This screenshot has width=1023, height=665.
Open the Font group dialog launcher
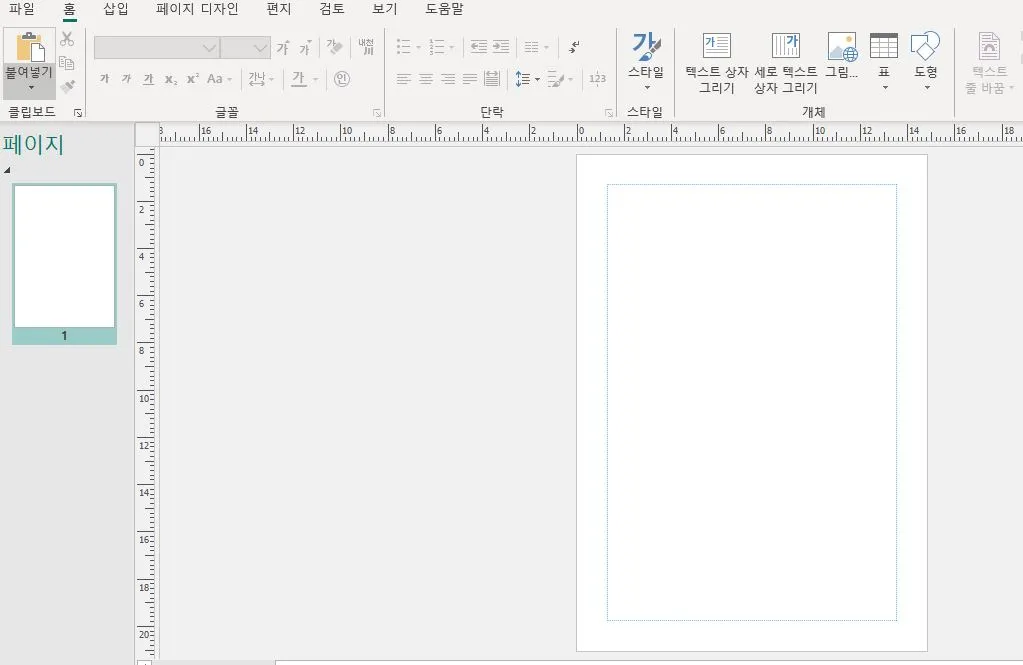[x=377, y=113]
